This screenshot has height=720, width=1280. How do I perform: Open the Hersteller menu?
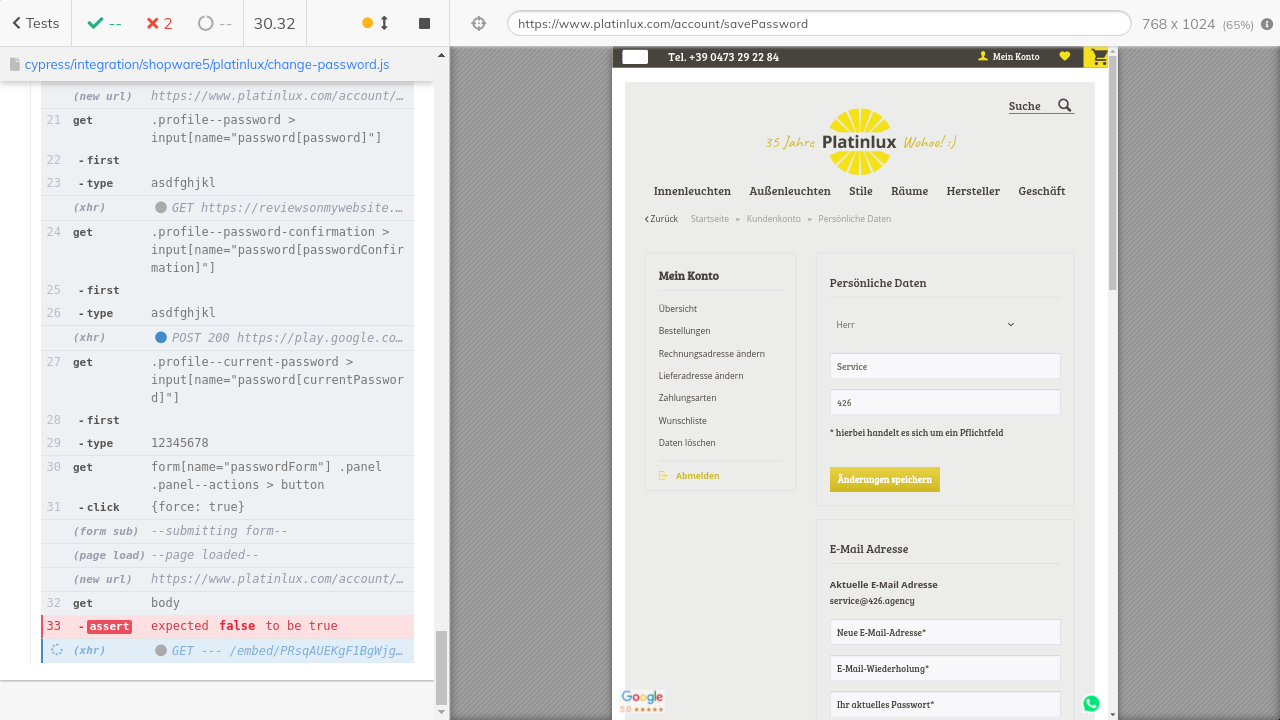click(x=972, y=191)
